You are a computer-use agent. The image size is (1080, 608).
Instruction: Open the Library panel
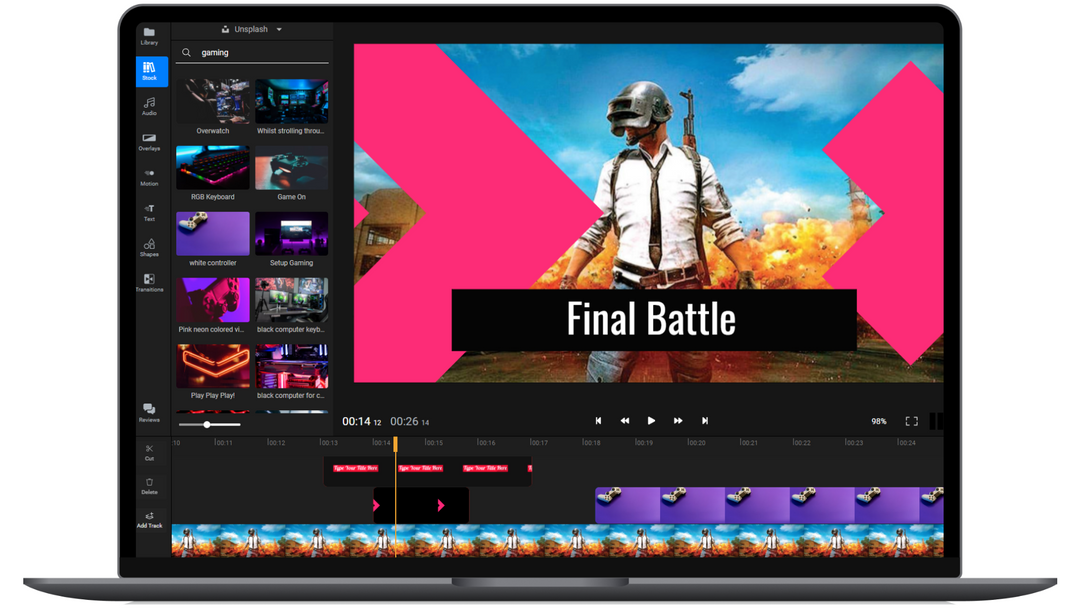point(149,36)
